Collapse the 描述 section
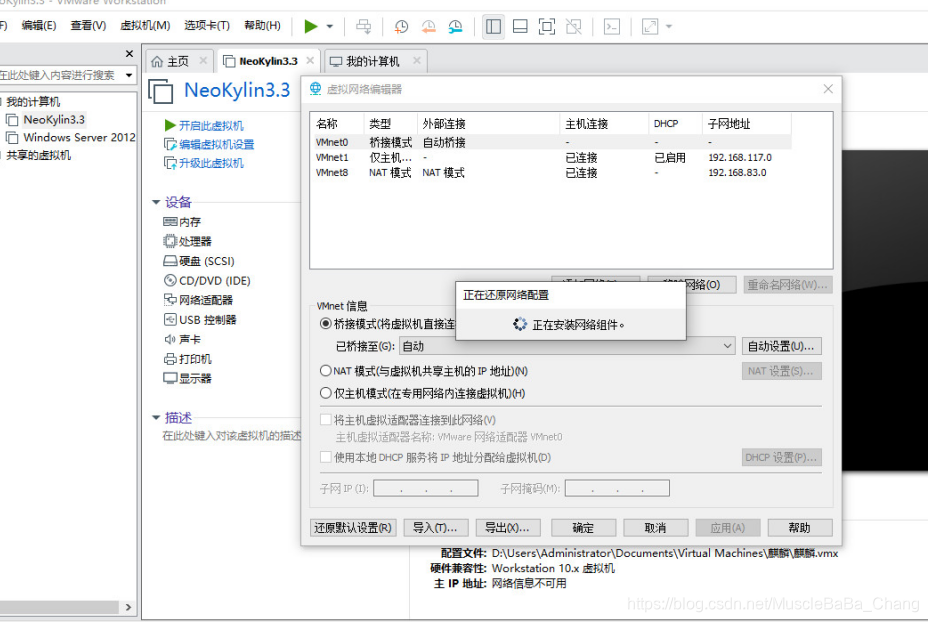This screenshot has width=928, height=622. point(156,418)
